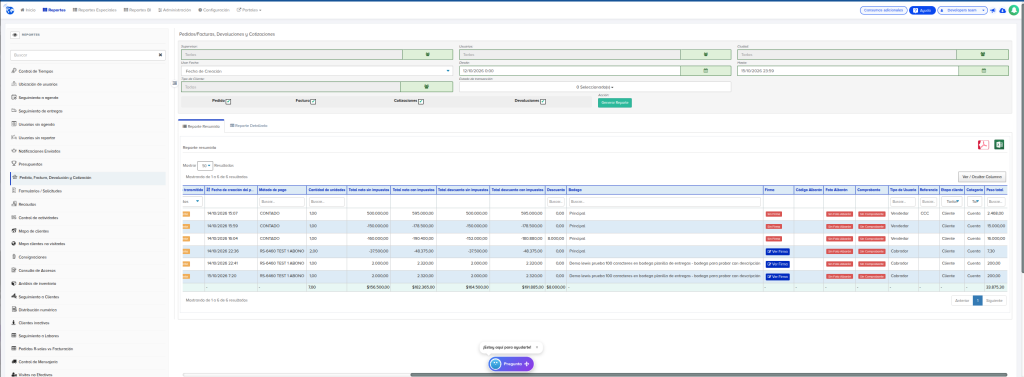Screen dimensions: 1024x377
Task: Open the notifications bell icon
Action: tap(1014, 10)
